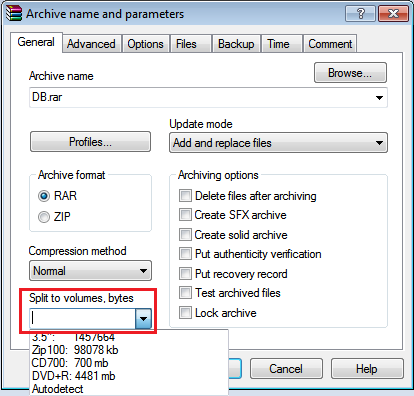Image resolution: width=414 pixels, height=396 pixels.
Task: Select Autodetect in the volume size list
Action: (x=129, y=389)
